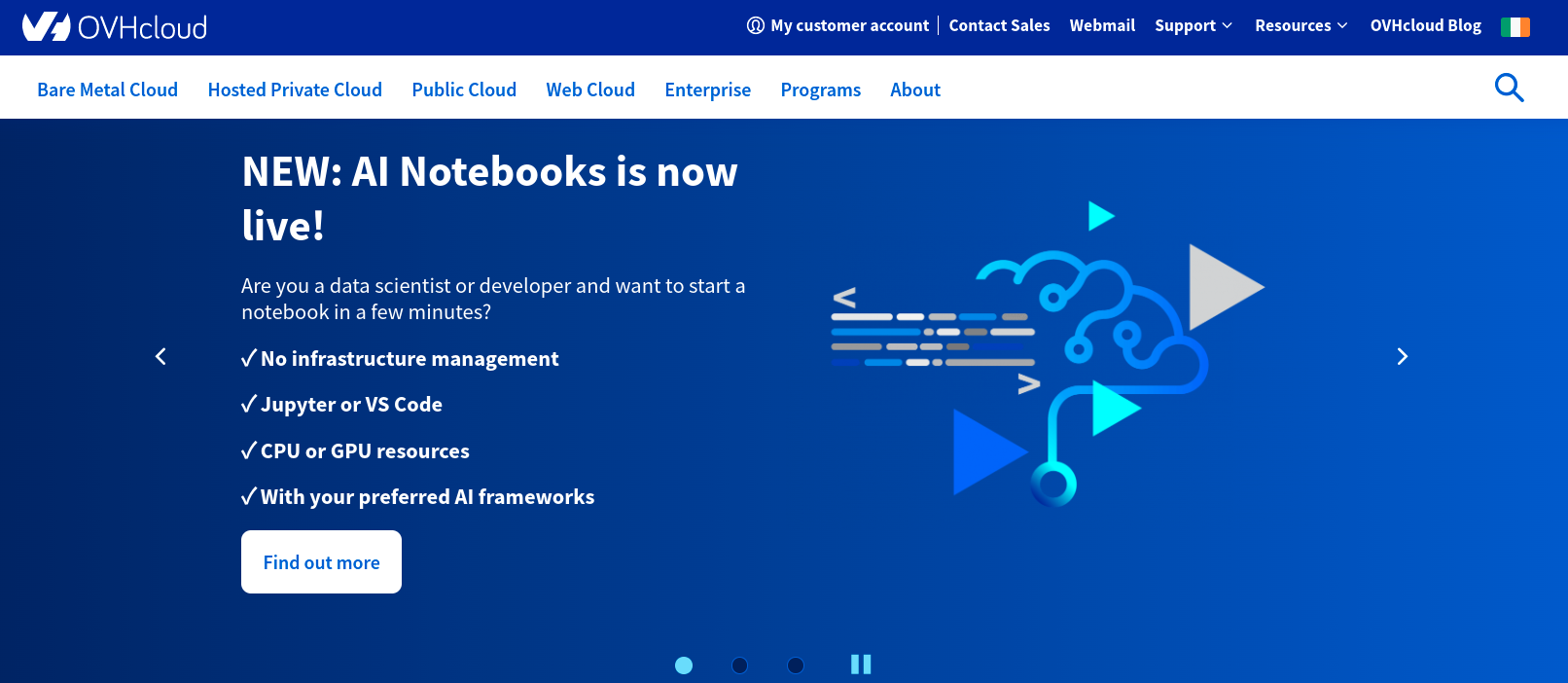Screen dimensions: 1568x683
Task: Click the OVHcloud logo
Action: (x=115, y=26)
